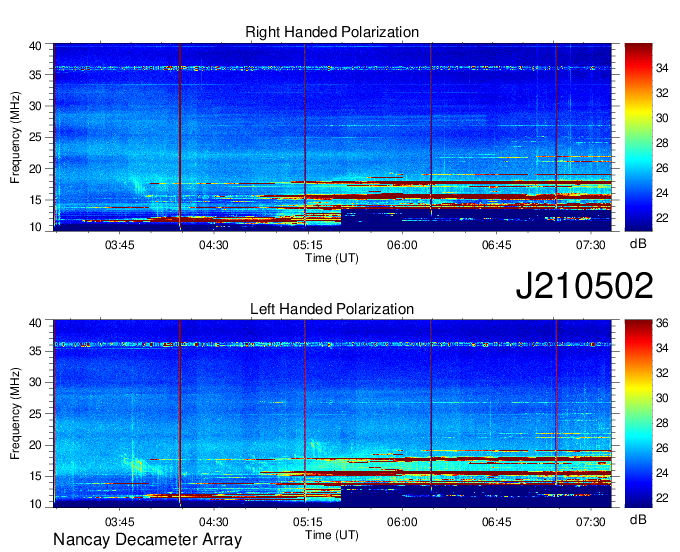This screenshot has height=552, width=680.
Task: Click the 40 MHz tick on Right Handed plot
Action: click(35, 46)
